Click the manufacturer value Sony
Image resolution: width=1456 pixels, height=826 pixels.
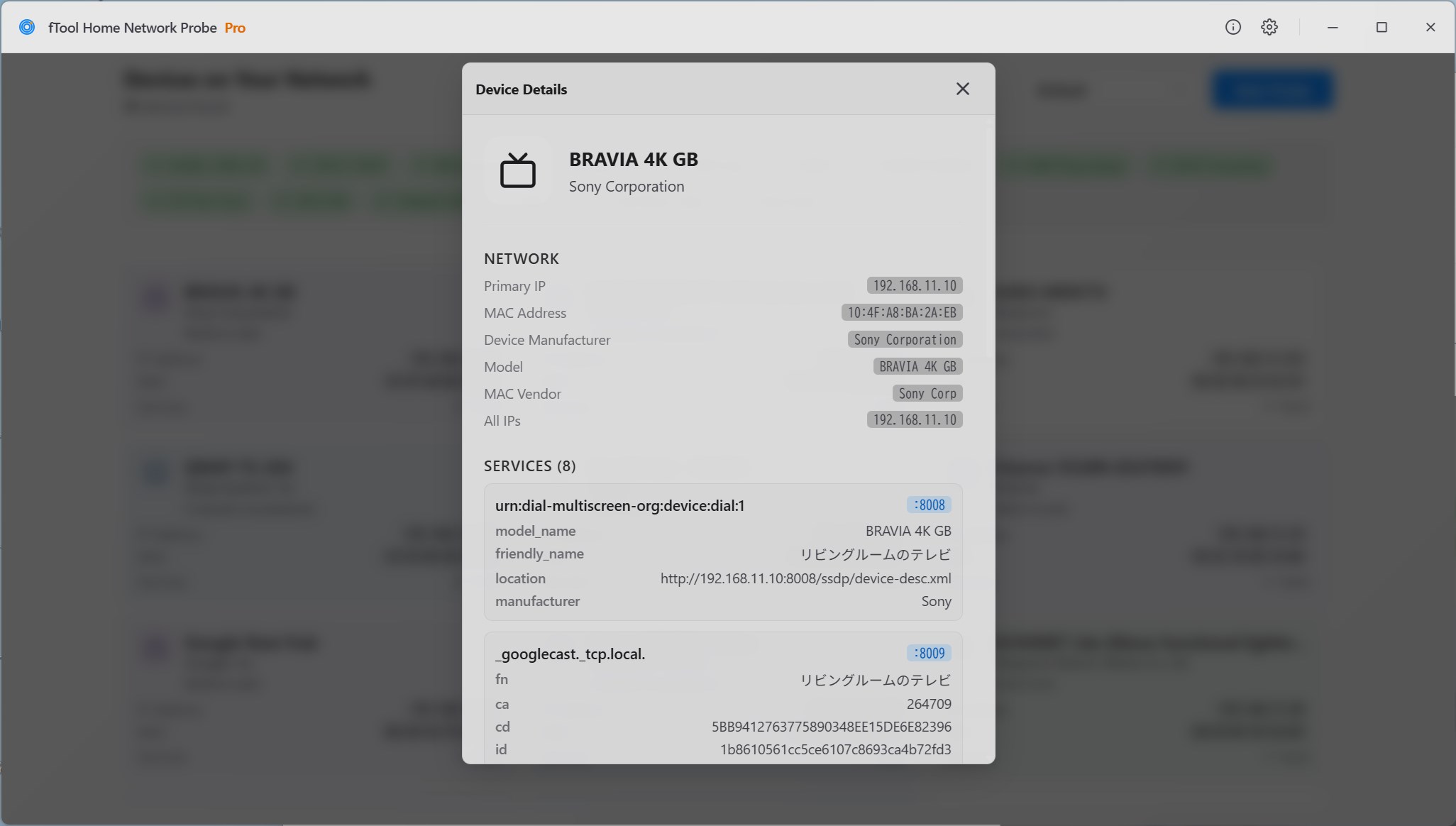pyautogui.click(x=937, y=601)
